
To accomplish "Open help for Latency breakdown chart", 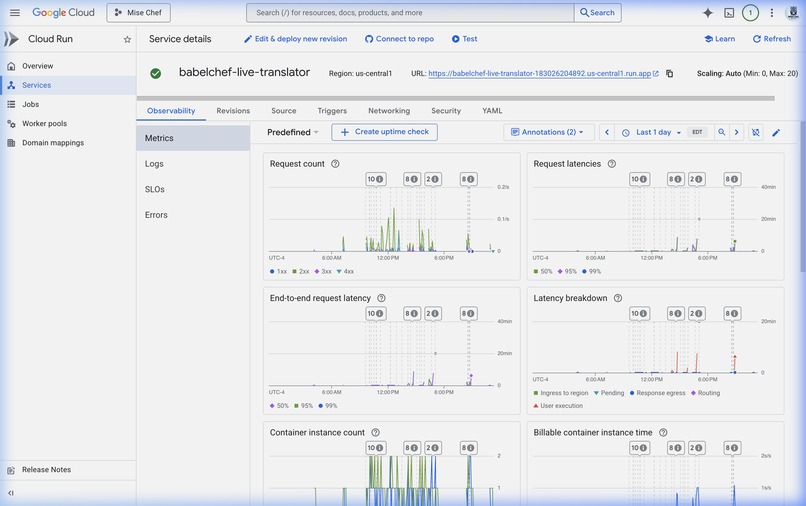I will point(618,298).
